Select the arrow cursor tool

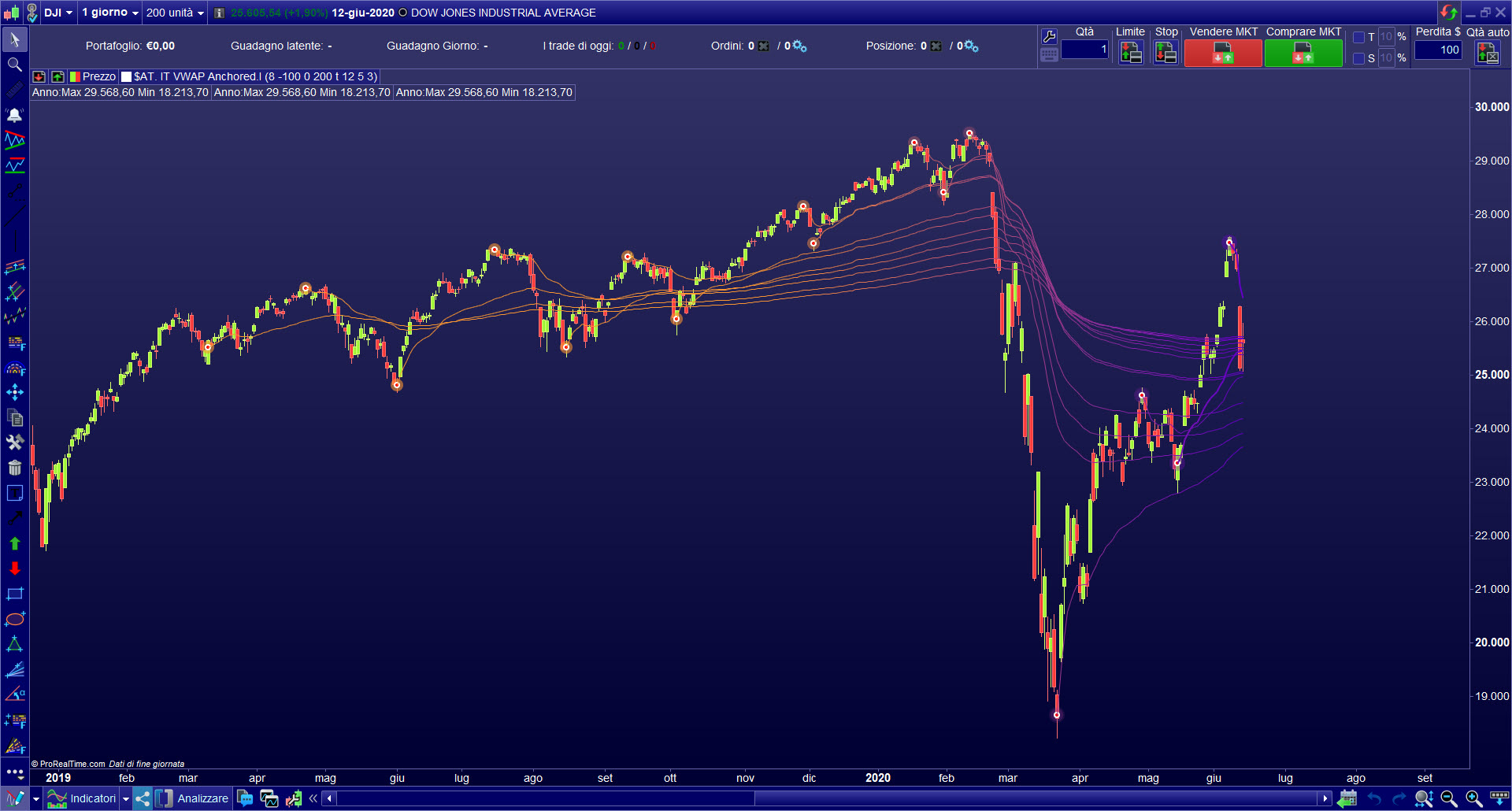pyautogui.click(x=15, y=39)
